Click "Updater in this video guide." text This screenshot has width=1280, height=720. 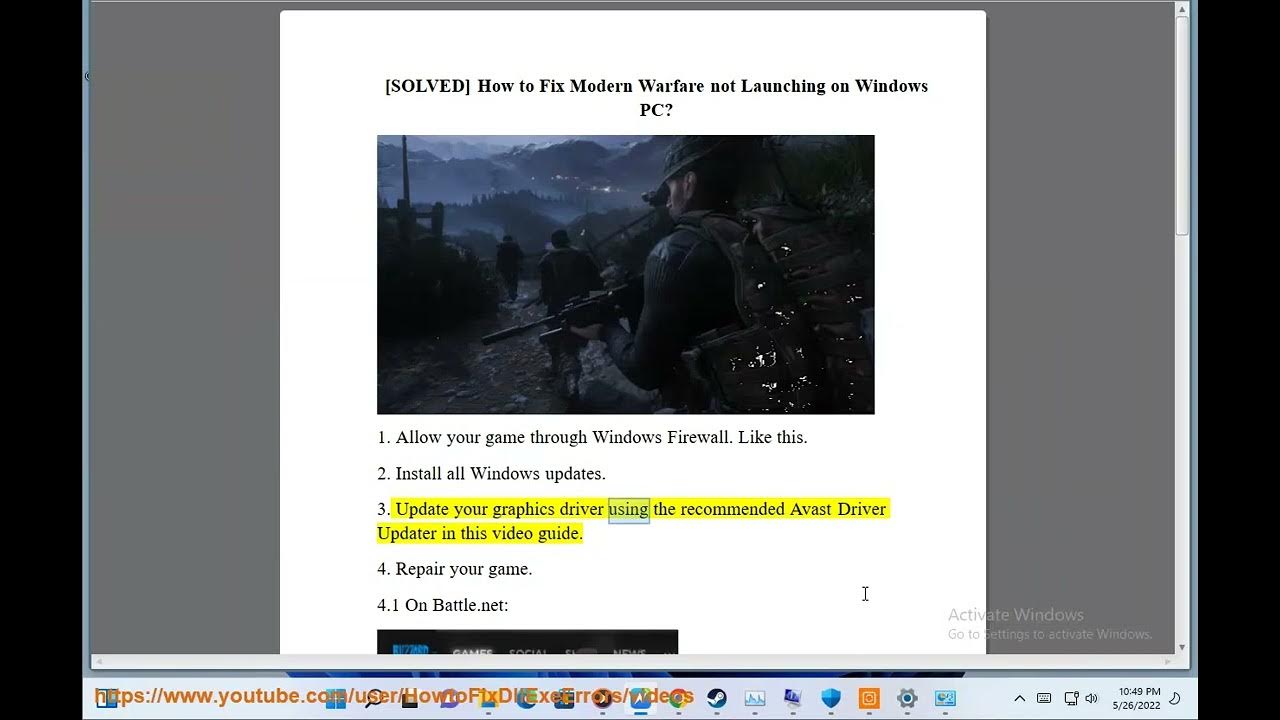480,533
